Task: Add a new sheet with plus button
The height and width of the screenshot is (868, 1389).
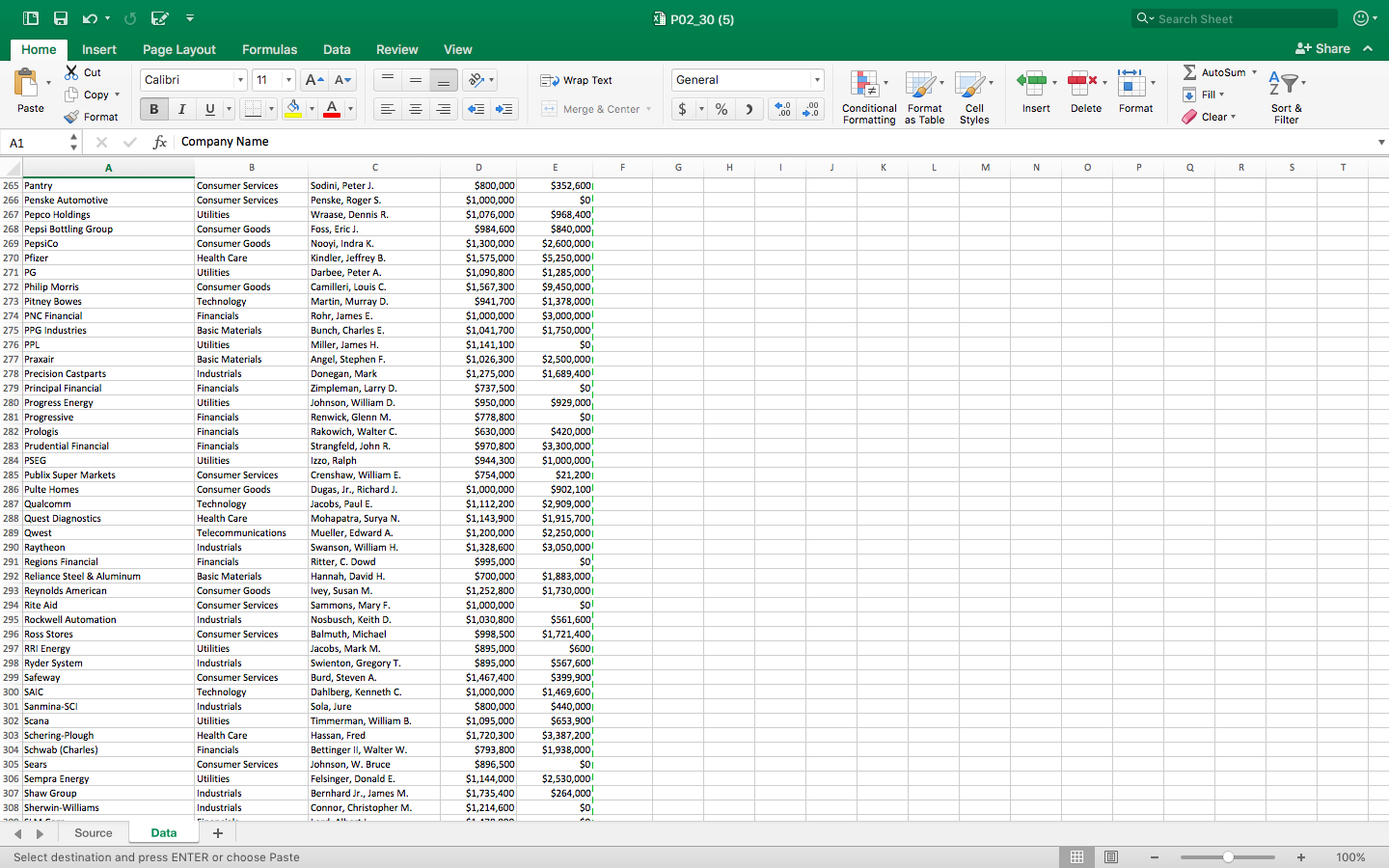Action: click(218, 833)
